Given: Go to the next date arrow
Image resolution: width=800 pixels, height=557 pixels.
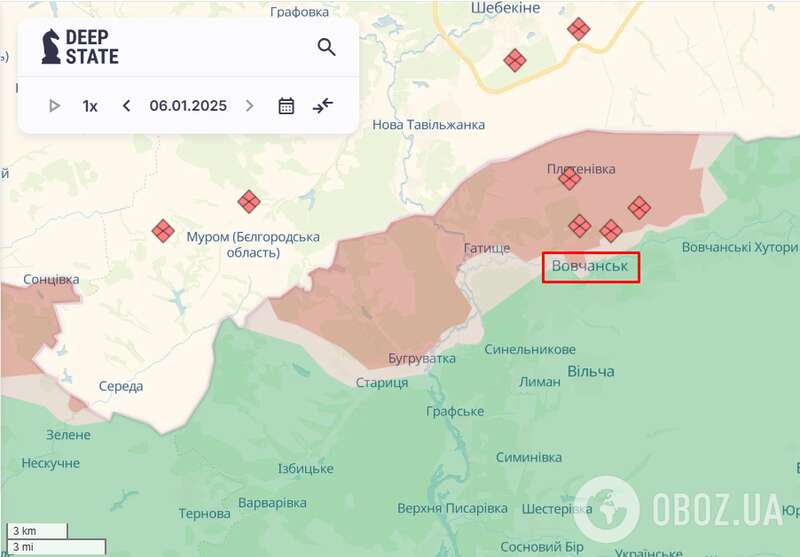Looking at the screenshot, I should pos(250,106).
